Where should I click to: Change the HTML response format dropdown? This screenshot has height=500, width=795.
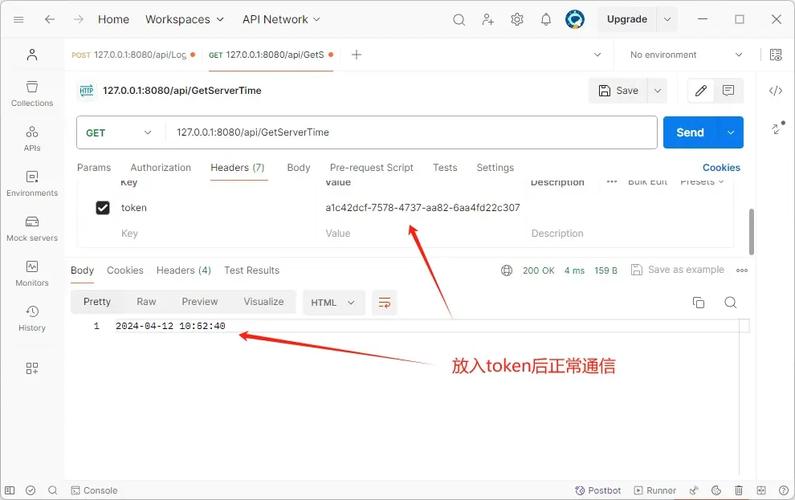click(x=333, y=303)
